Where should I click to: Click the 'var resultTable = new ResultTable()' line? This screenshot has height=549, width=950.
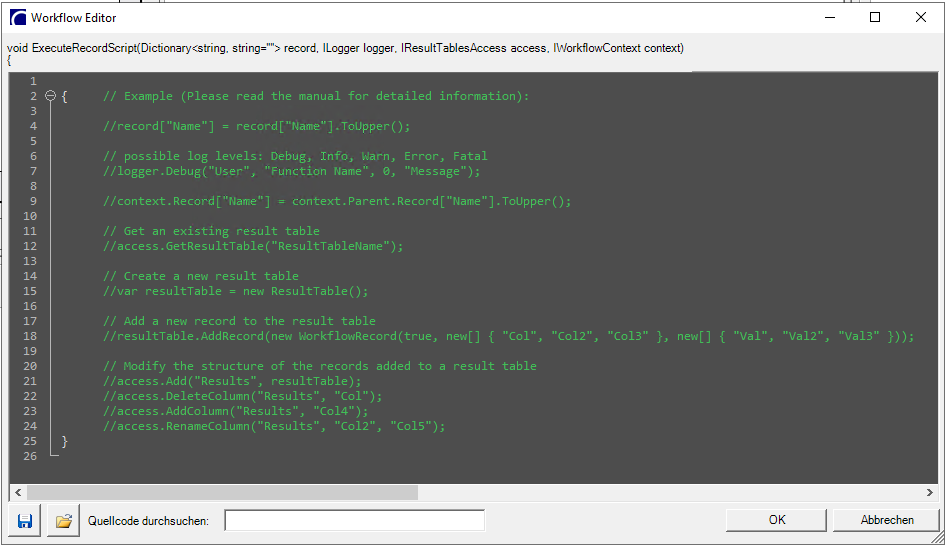pyautogui.click(x=235, y=291)
